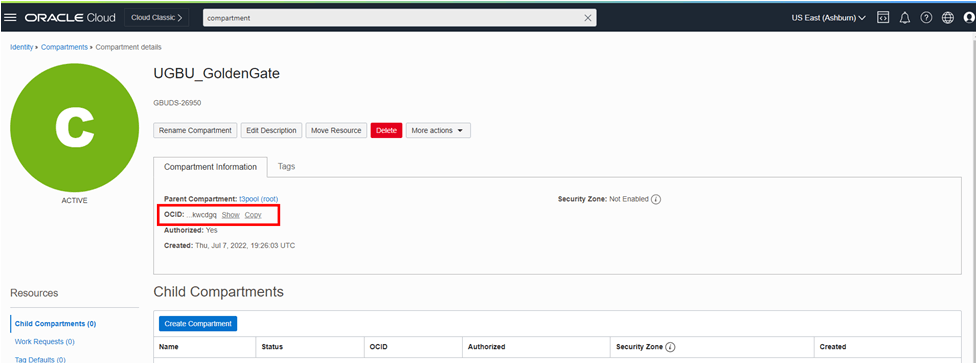Viewport: 977px width, 364px height.
Task: Click the Child Compartments section heading
Action: [x=218, y=292]
